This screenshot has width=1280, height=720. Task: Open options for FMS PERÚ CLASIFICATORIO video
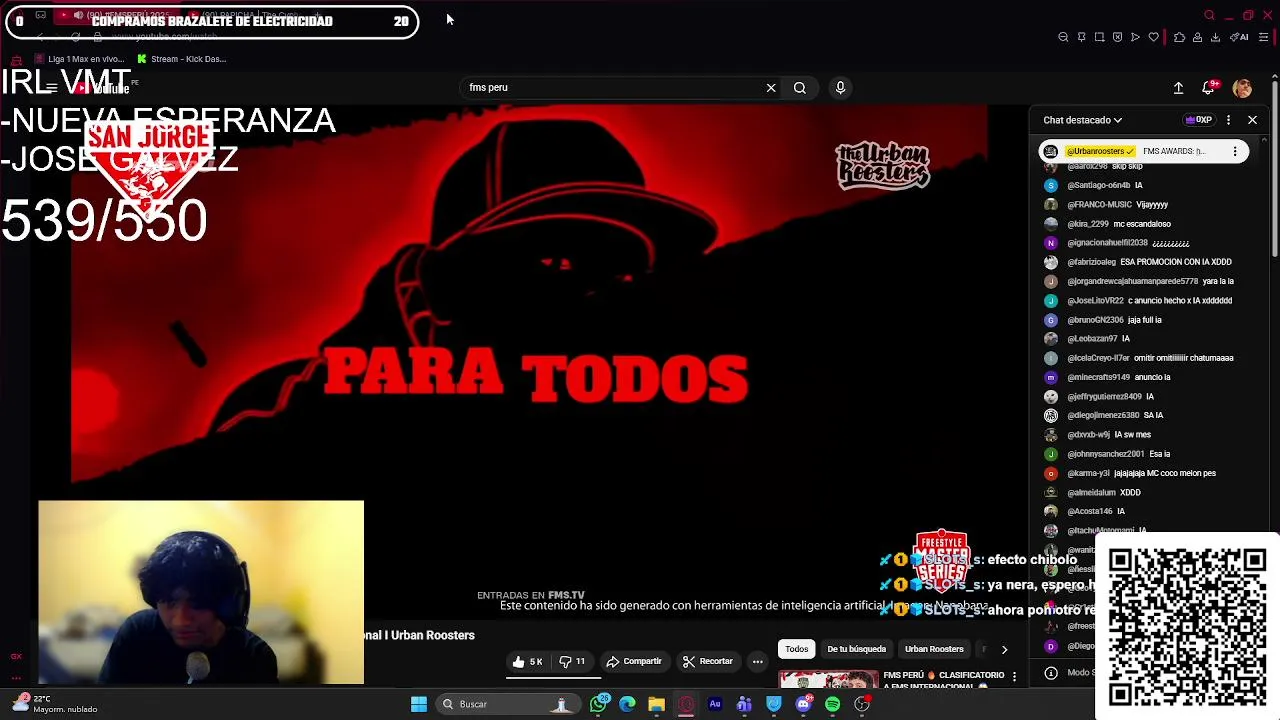click(1014, 677)
